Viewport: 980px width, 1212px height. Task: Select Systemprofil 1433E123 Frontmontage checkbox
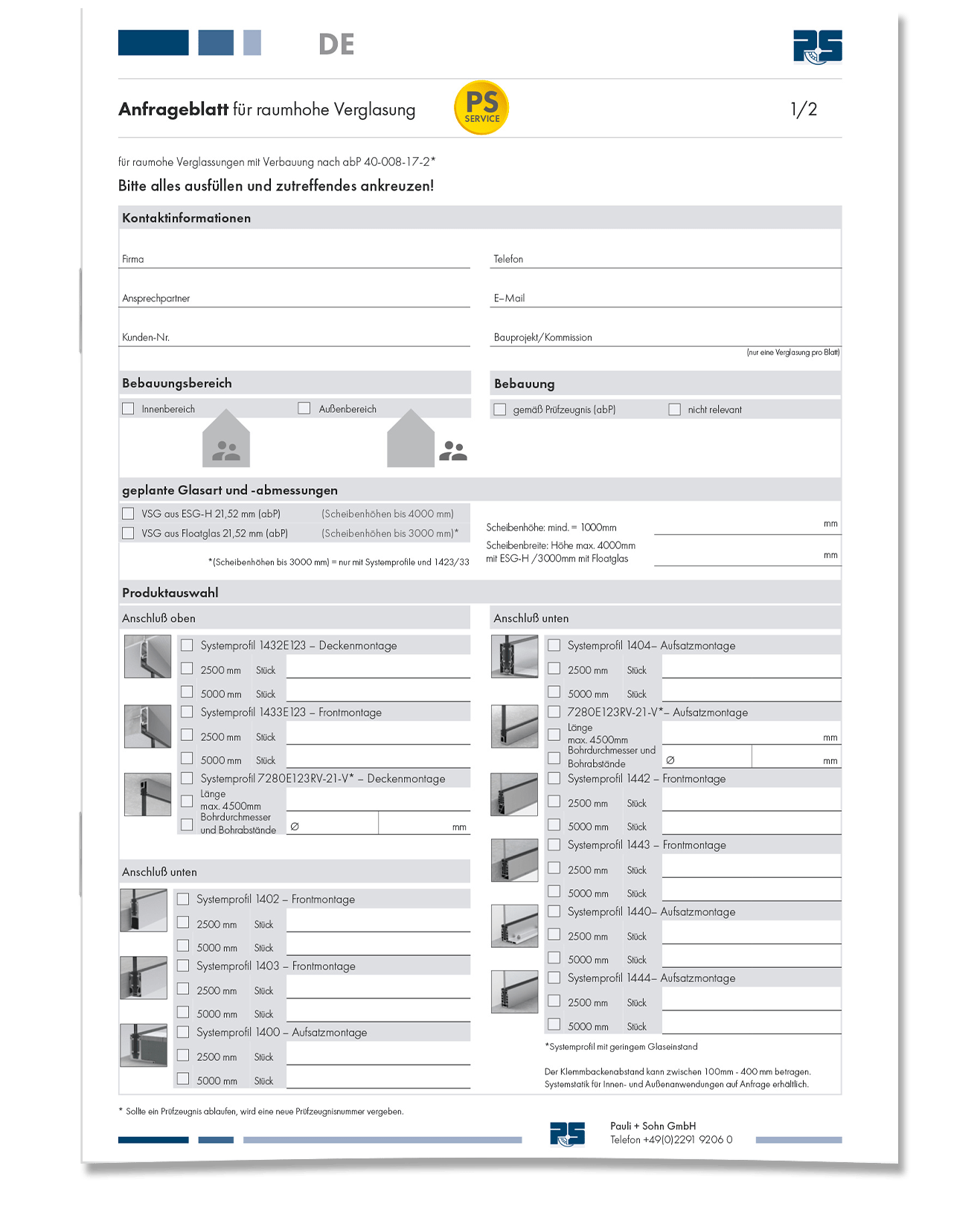pyautogui.click(x=187, y=712)
